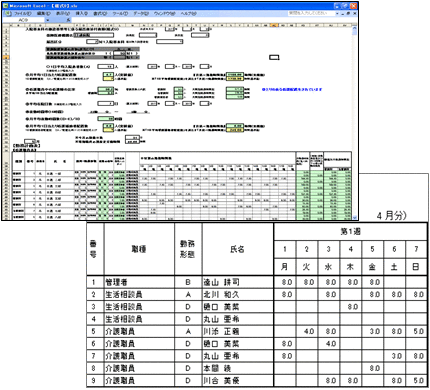Viewport: 430px width, 390px height.
Task: Click scroll-down arrow of vertical scrollbar
Action: point(354,218)
